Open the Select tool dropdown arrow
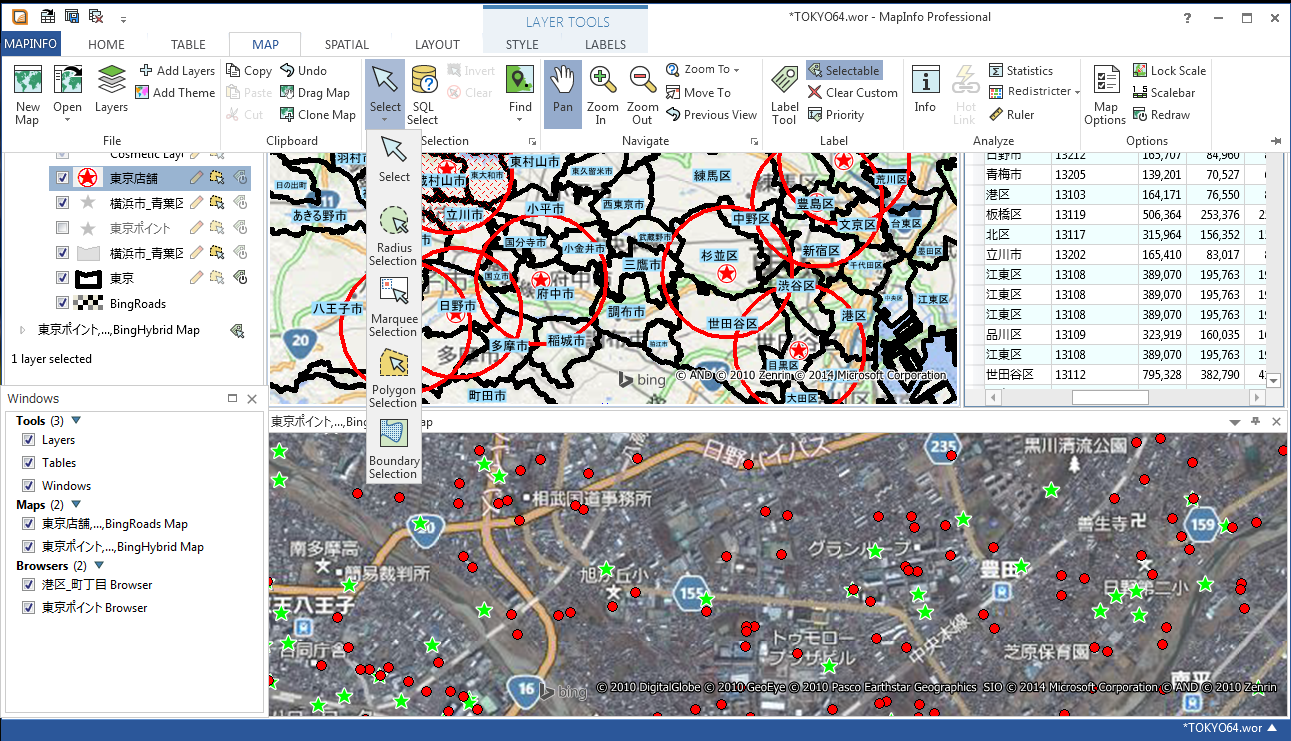1291x741 pixels. [385, 121]
